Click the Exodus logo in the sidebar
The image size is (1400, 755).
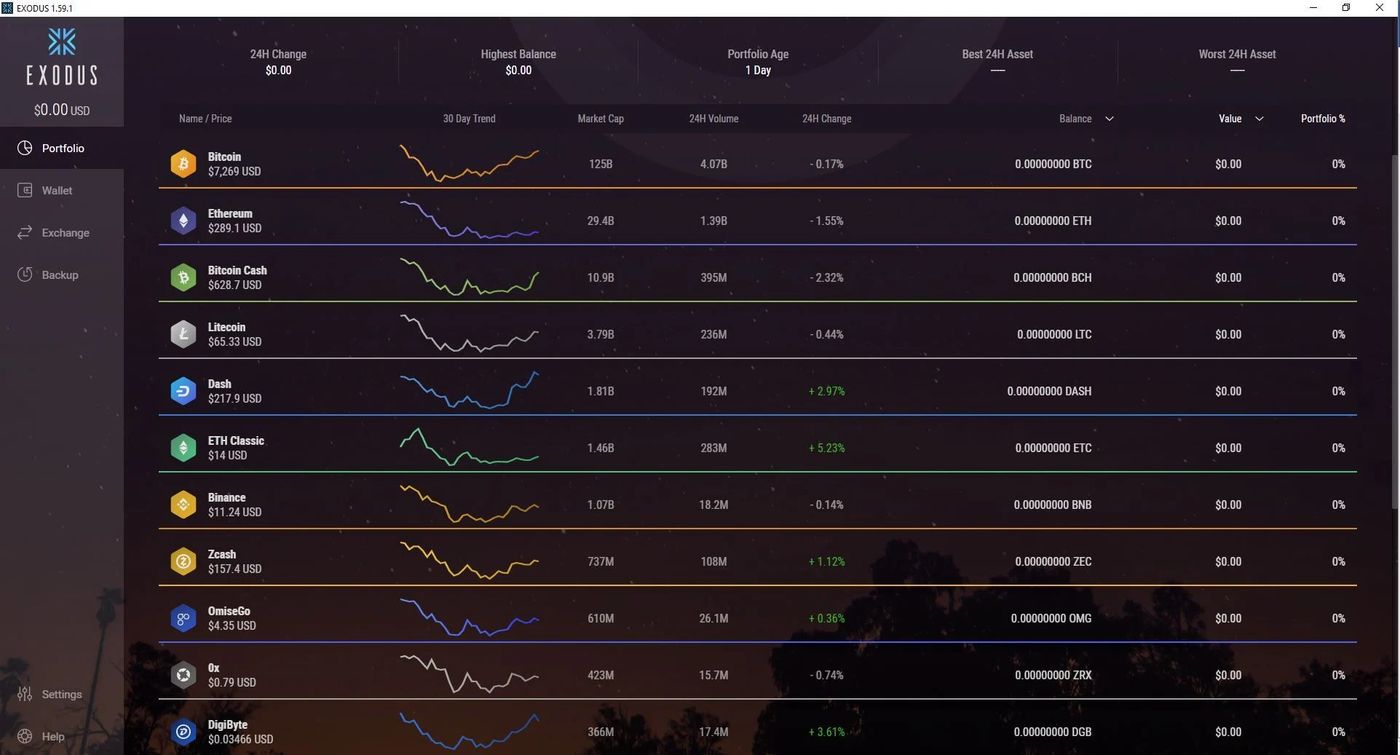62,56
